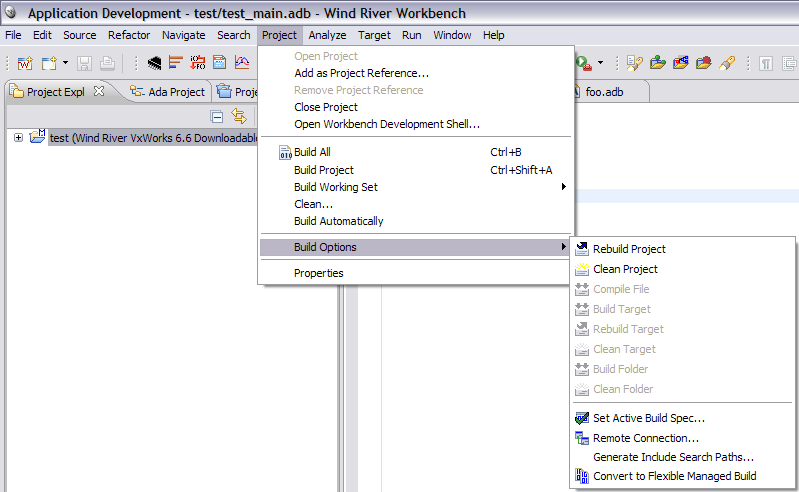
Task: Choose Rebuild Project in submenu
Action: [682, 249]
